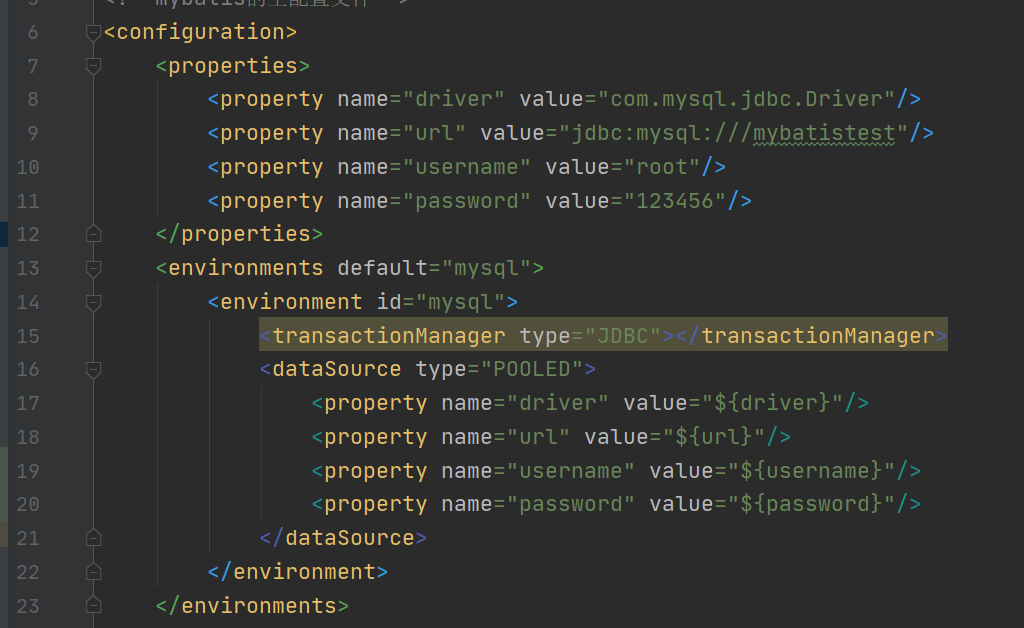Select line number 15 in gutter
1024x628 pixels.
coord(28,336)
